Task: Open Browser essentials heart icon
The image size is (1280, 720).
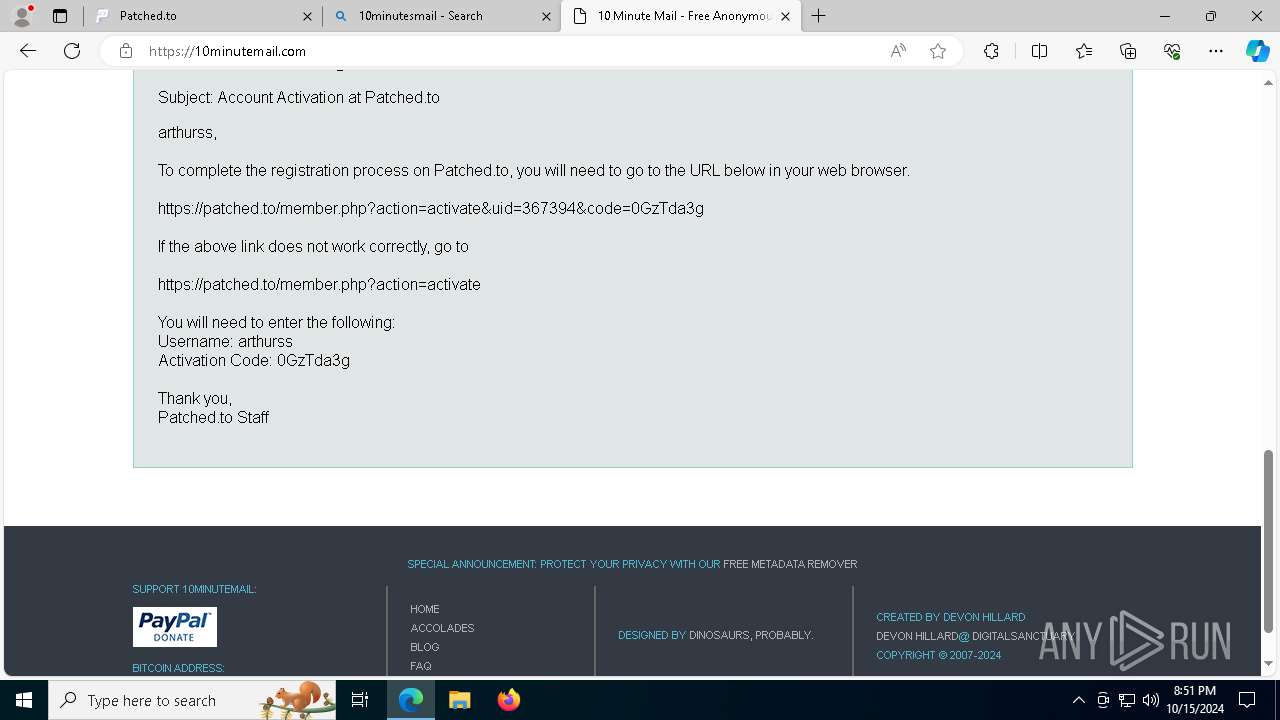Action: click(1172, 51)
